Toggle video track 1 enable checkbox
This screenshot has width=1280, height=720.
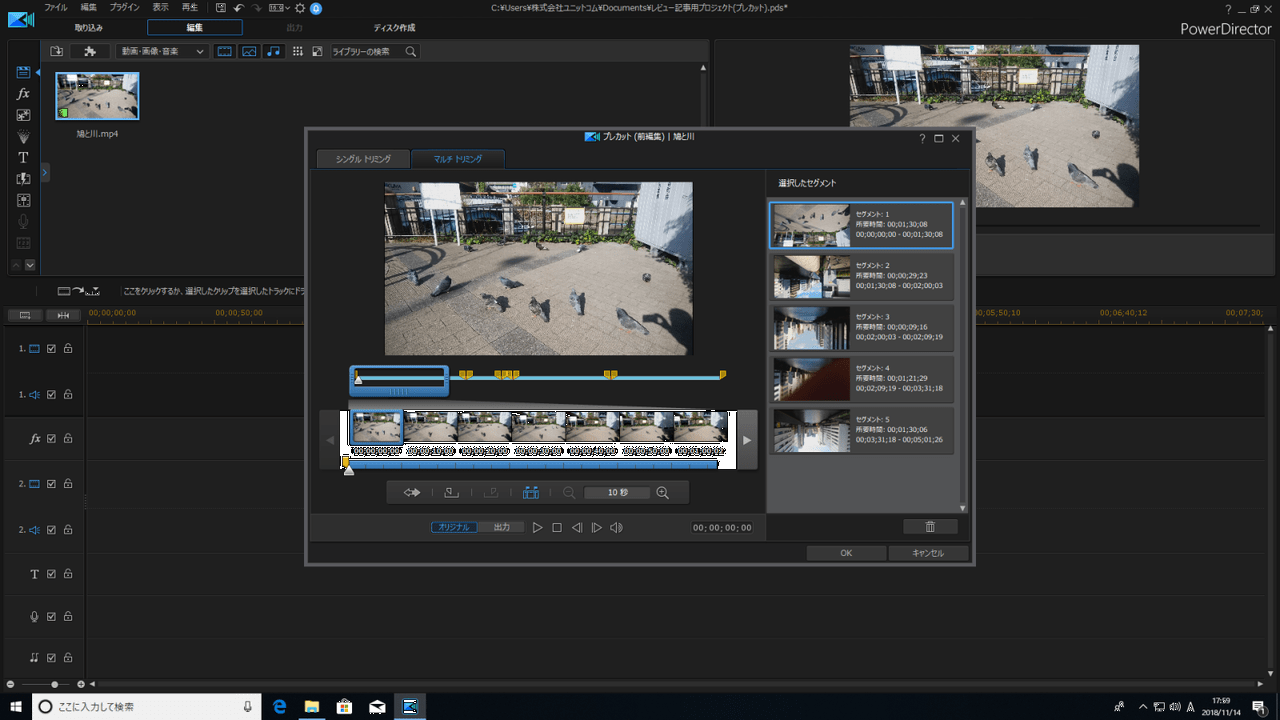pos(51,348)
